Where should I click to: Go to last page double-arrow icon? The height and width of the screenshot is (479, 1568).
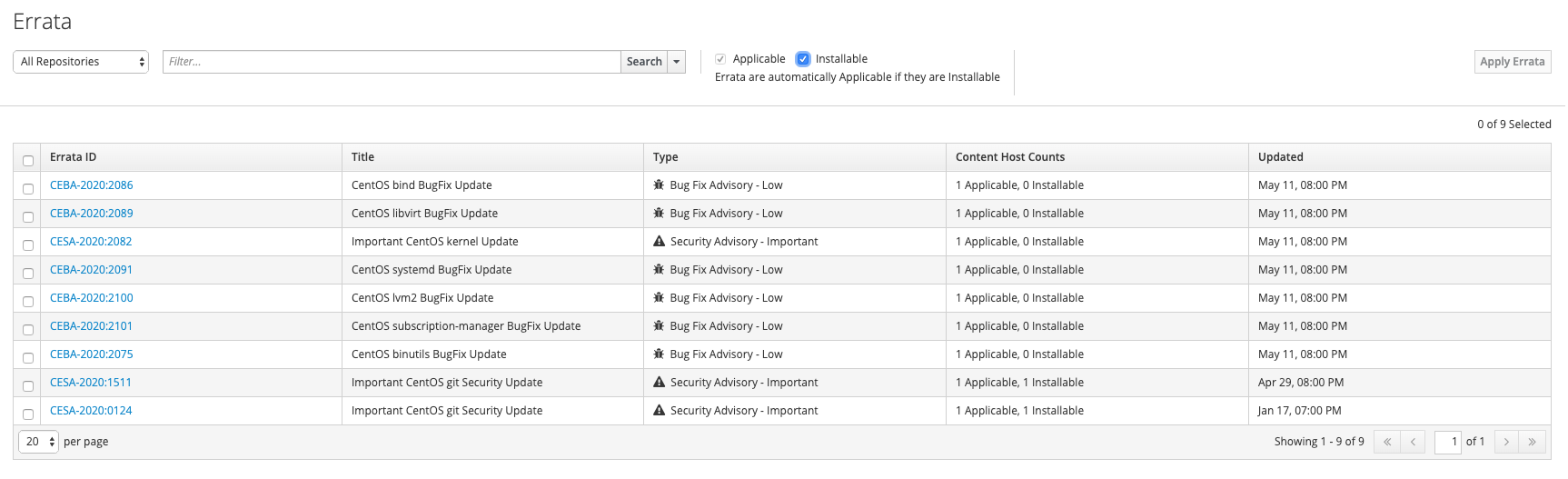click(x=1533, y=442)
